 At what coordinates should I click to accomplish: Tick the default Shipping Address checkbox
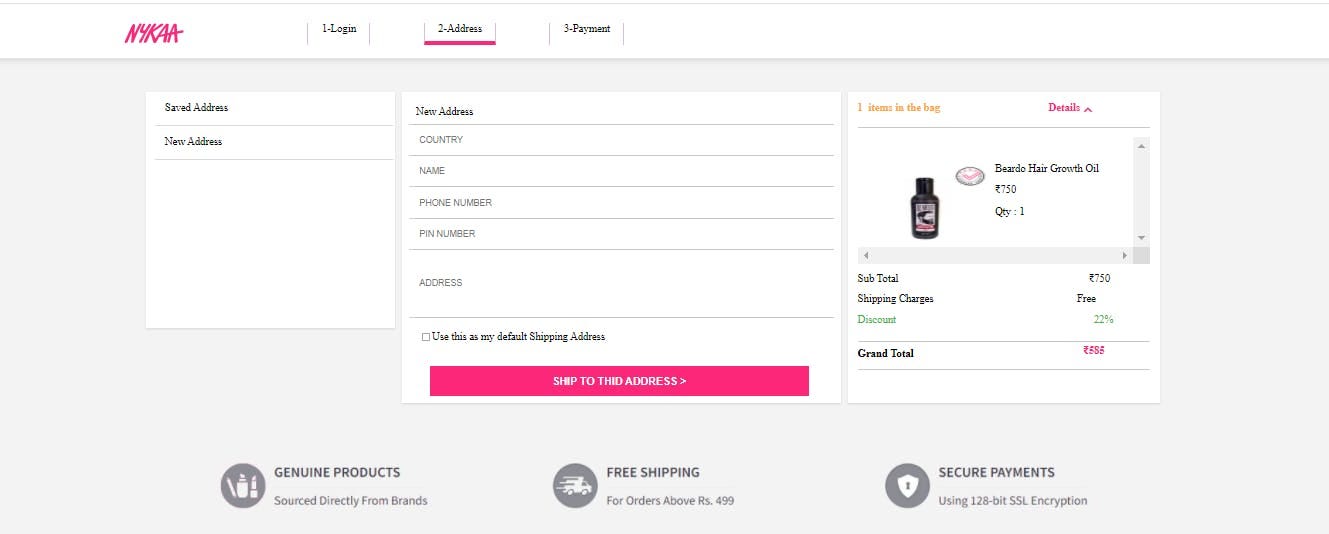(x=426, y=337)
